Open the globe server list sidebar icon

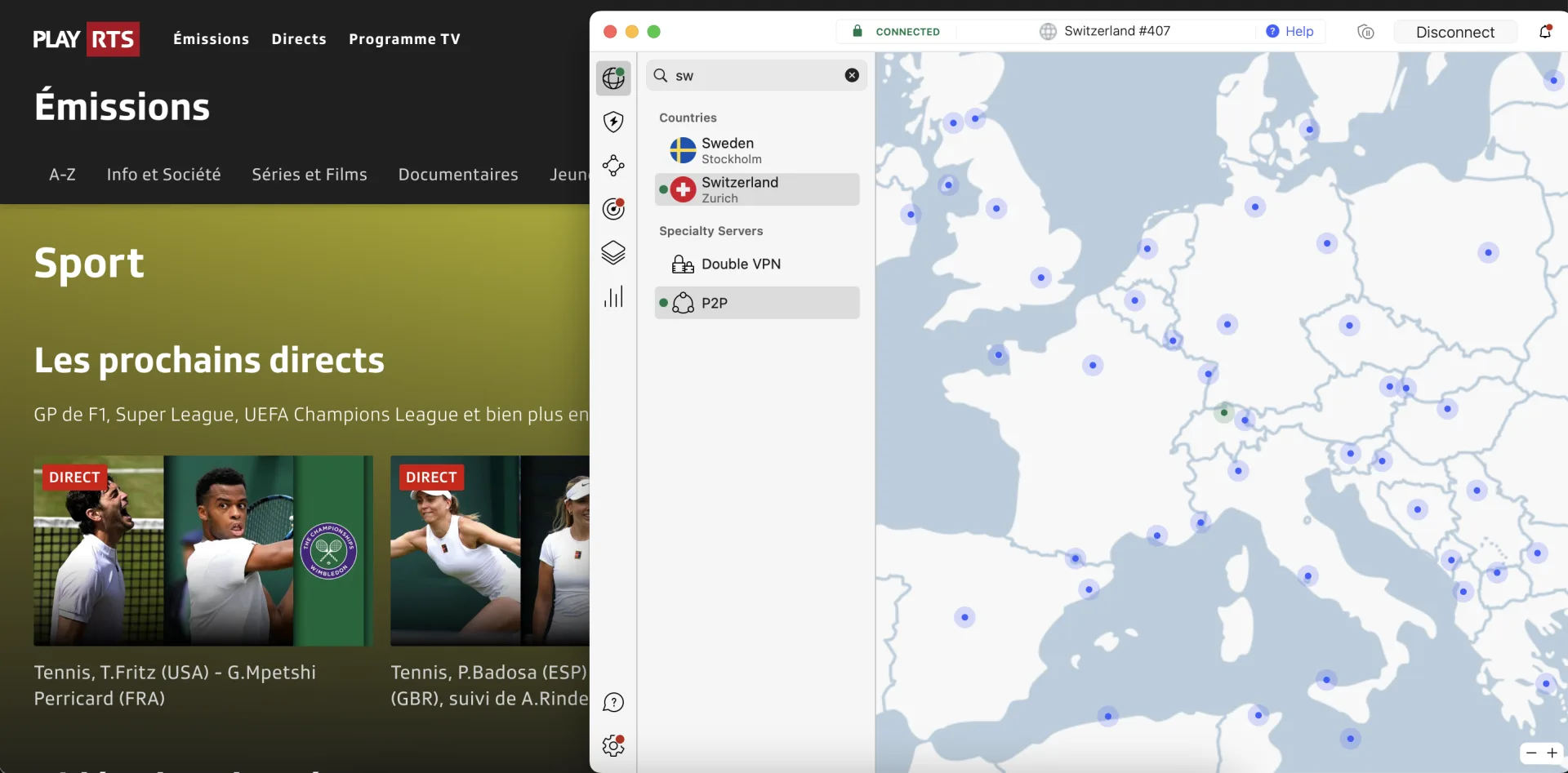click(x=613, y=78)
